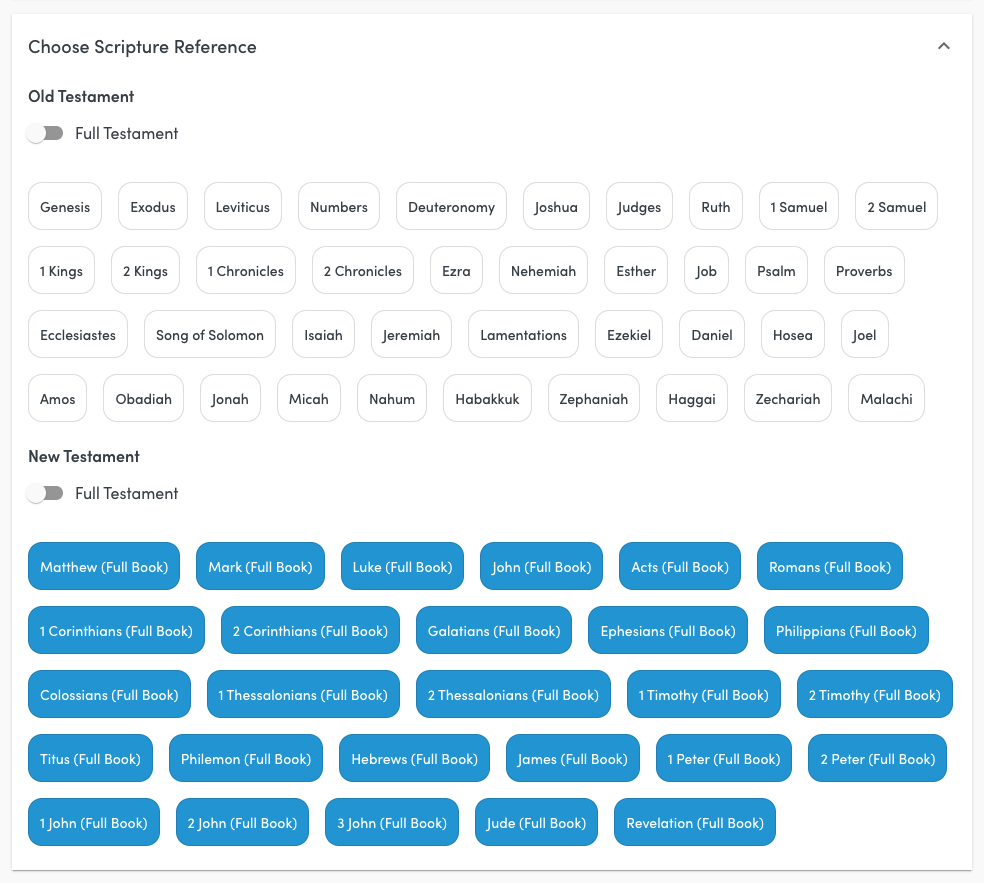This screenshot has height=883, width=984.
Task: Pick 1 Kings book chip
Action: click(61, 270)
